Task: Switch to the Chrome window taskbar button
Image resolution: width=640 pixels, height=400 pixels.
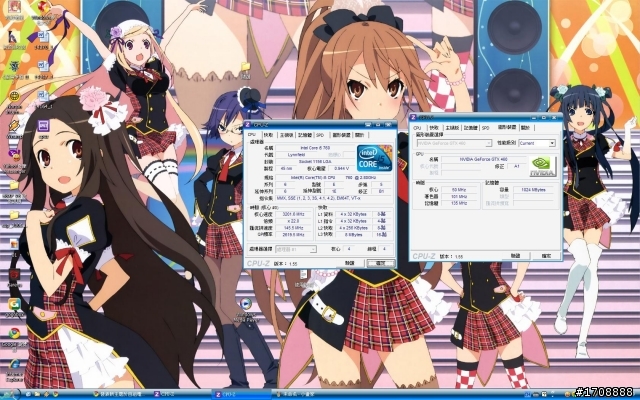Action: pyautogui.click(x=122, y=394)
